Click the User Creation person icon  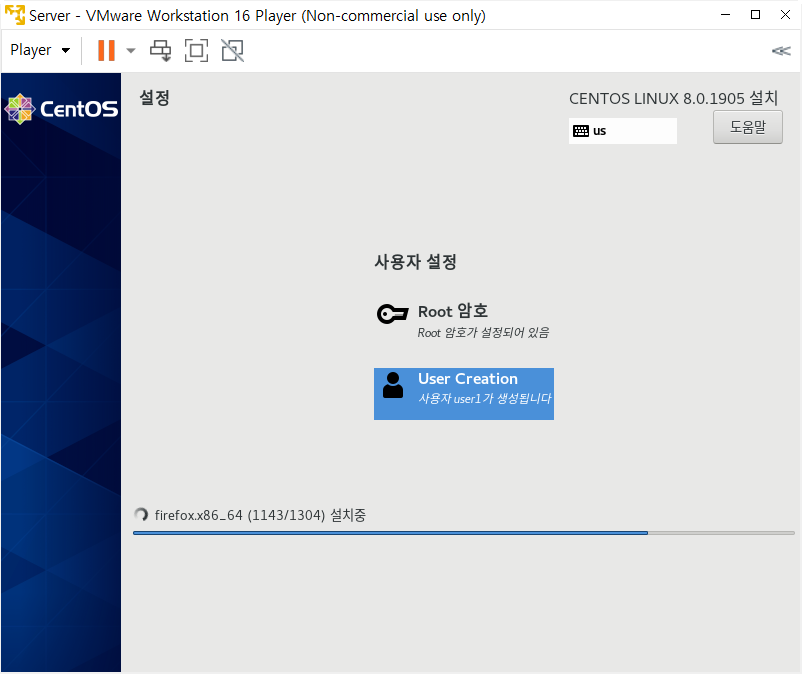click(393, 385)
